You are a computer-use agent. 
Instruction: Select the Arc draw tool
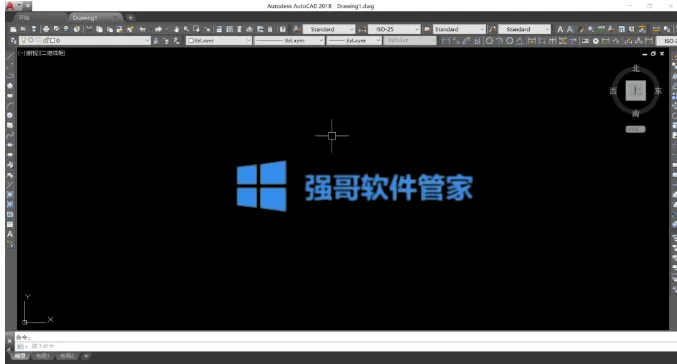10,105
